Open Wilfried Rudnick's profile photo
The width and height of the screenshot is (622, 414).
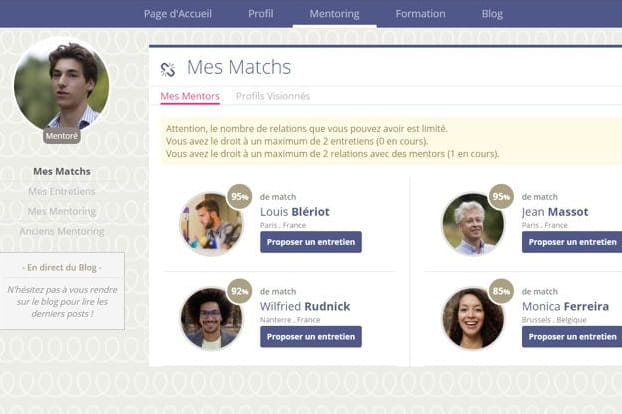[211, 318]
